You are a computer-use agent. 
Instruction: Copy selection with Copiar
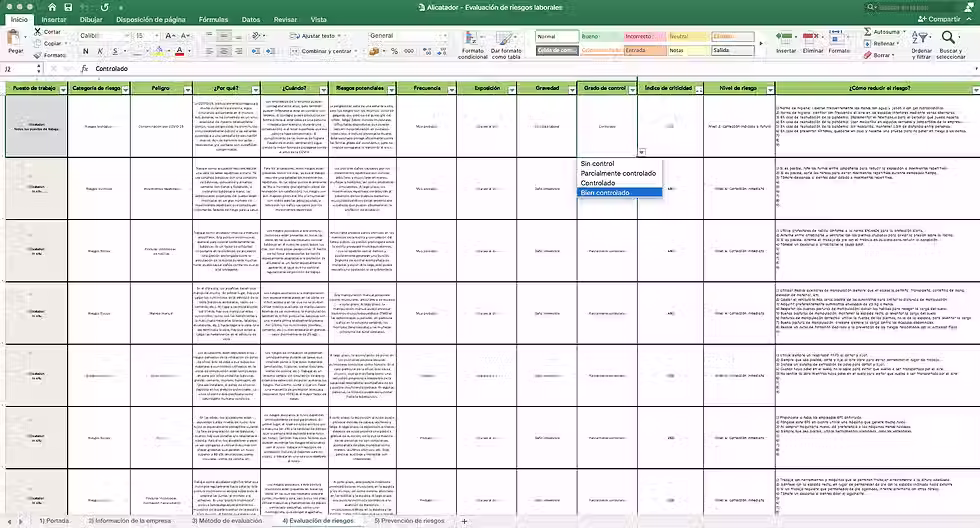pyautogui.click(x=48, y=43)
